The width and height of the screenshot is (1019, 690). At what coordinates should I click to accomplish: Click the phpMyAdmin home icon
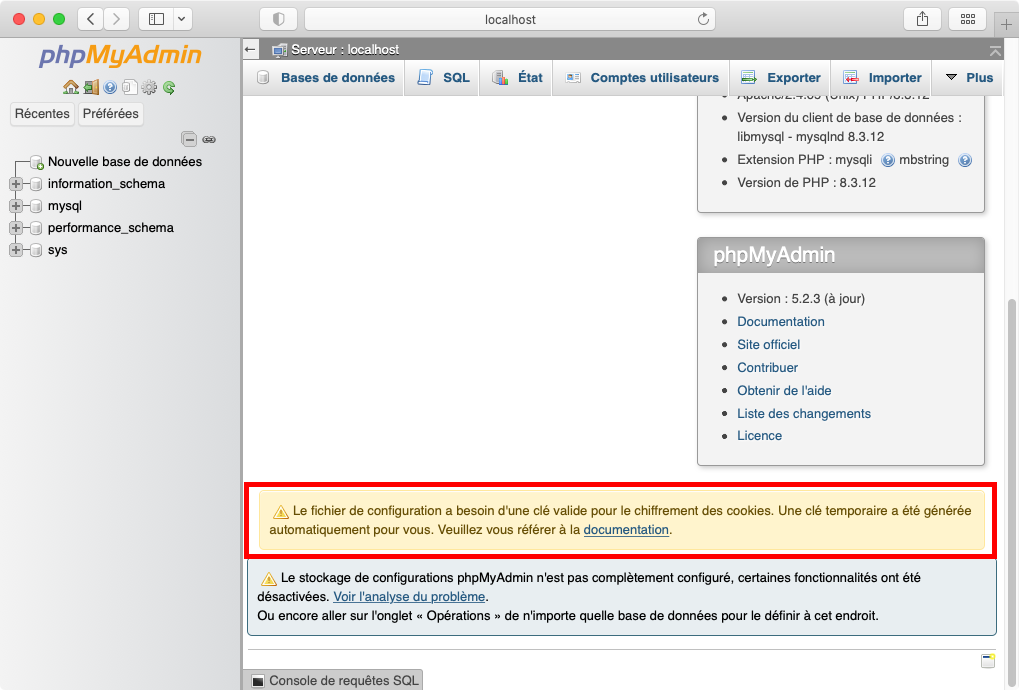[70, 88]
